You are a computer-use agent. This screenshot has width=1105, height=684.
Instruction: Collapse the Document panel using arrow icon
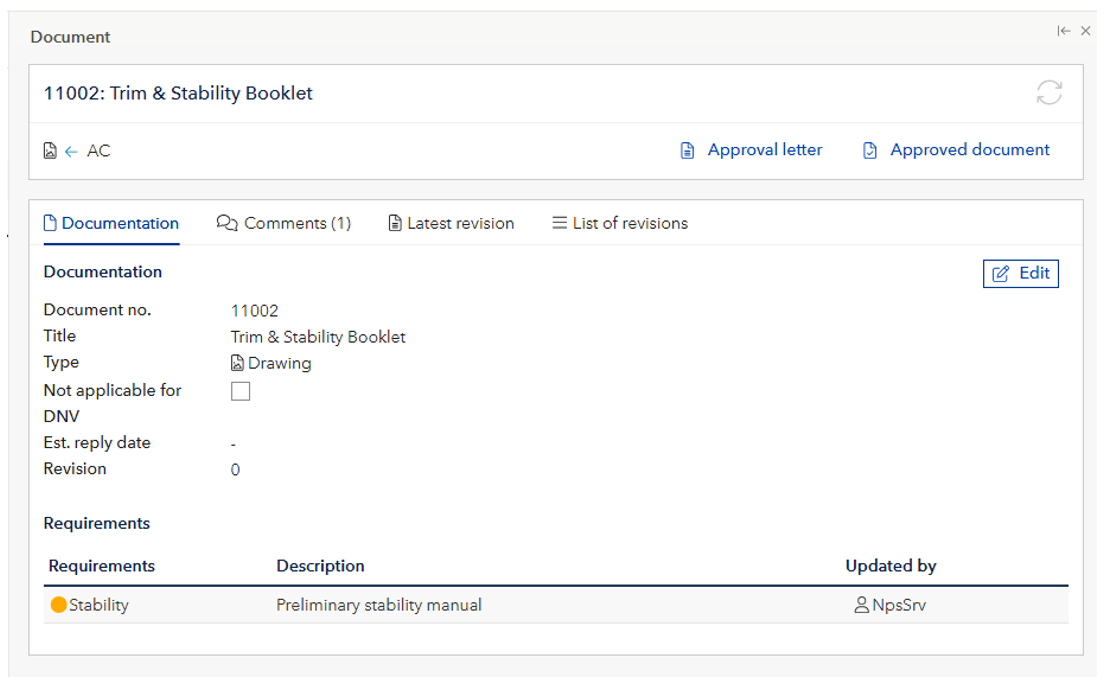pos(1064,31)
